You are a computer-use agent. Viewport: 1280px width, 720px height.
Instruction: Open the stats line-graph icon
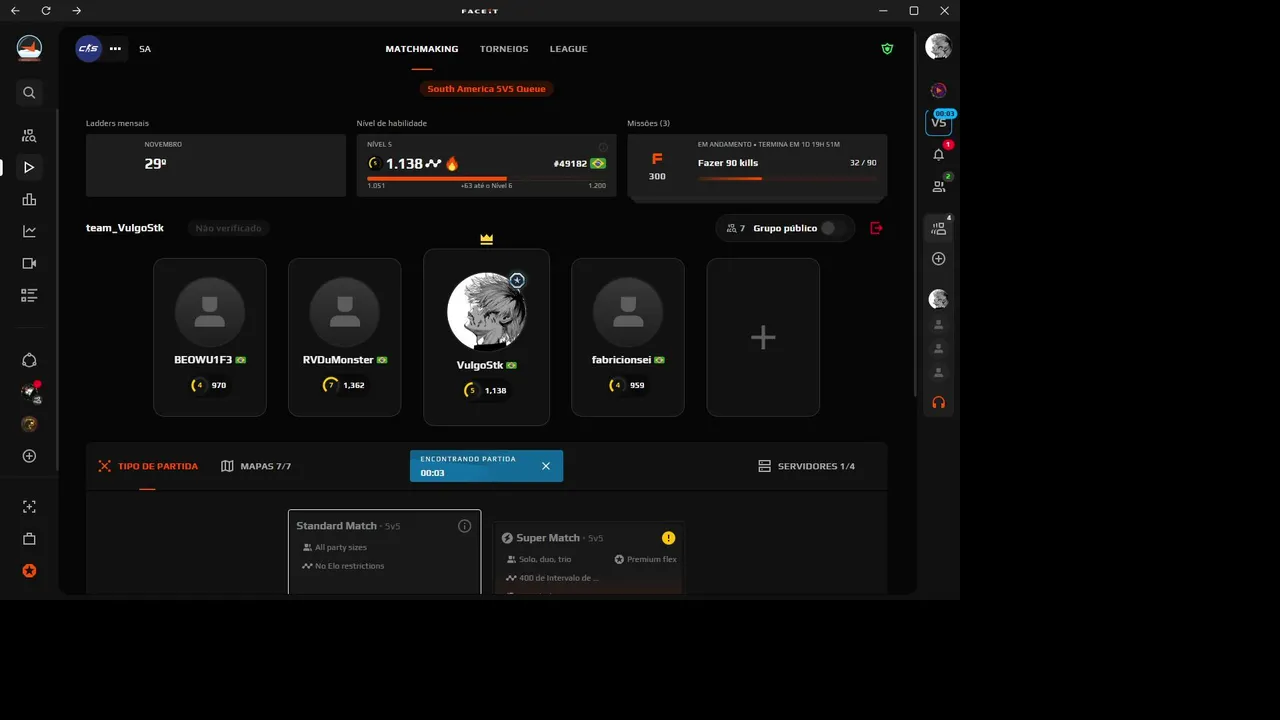[x=29, y=231]
